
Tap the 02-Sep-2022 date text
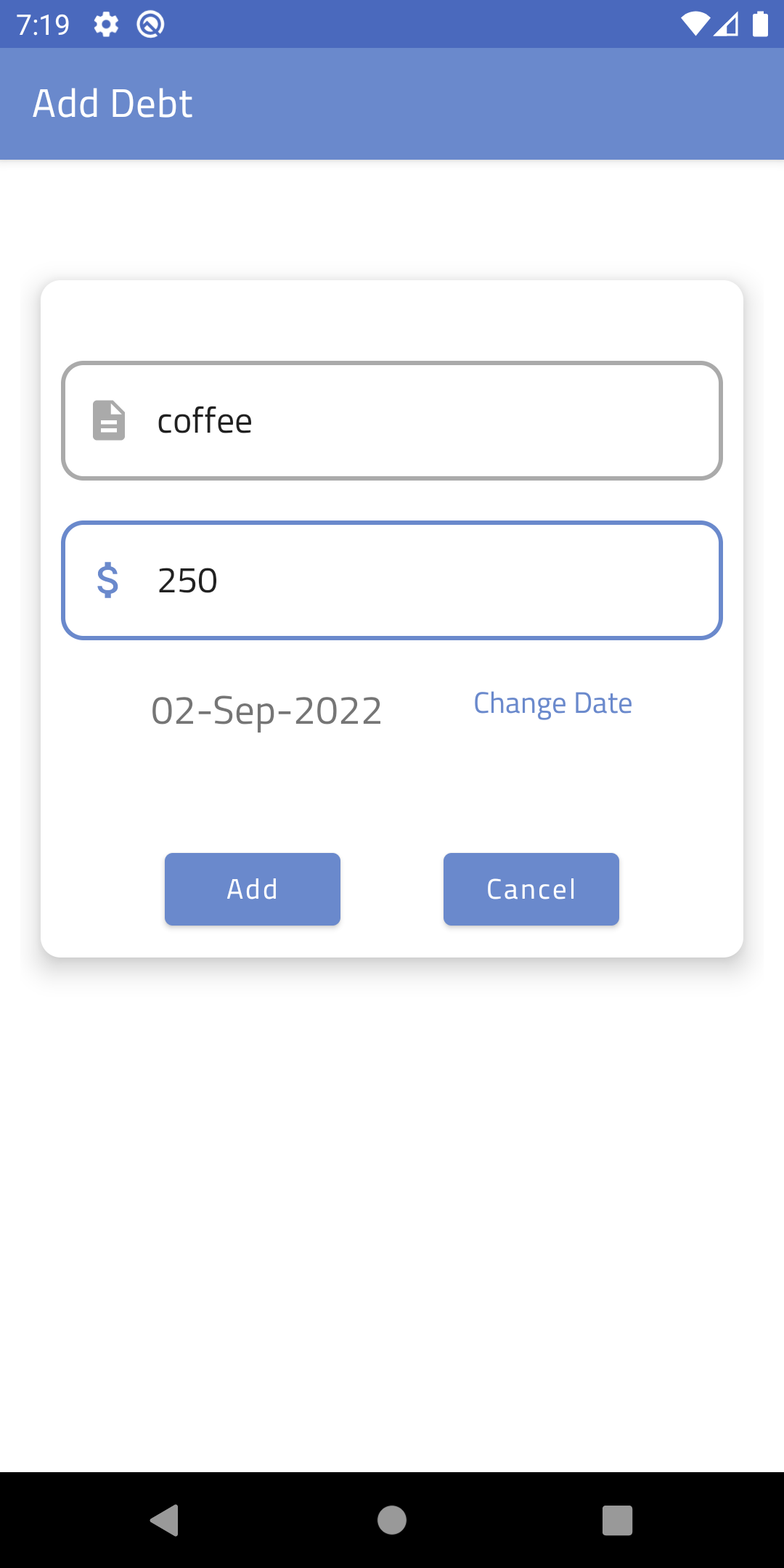(x=266, y=710)
